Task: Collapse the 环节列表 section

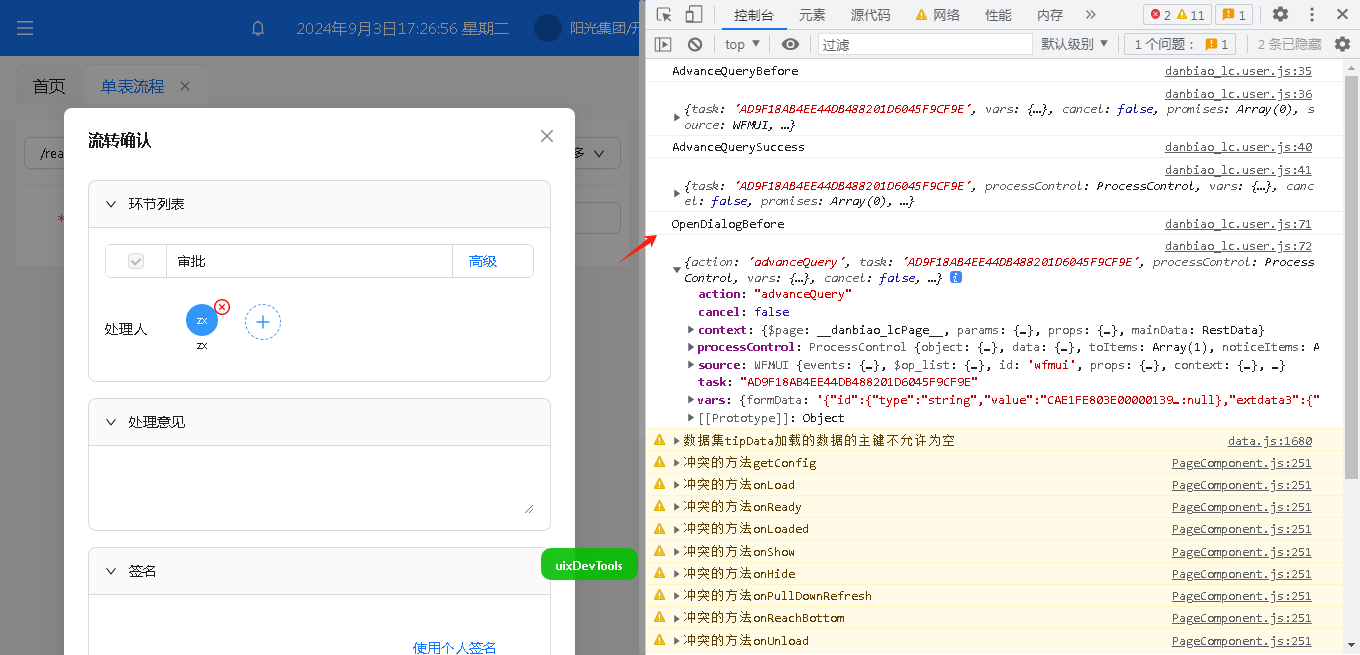Action: coord(111,204)
